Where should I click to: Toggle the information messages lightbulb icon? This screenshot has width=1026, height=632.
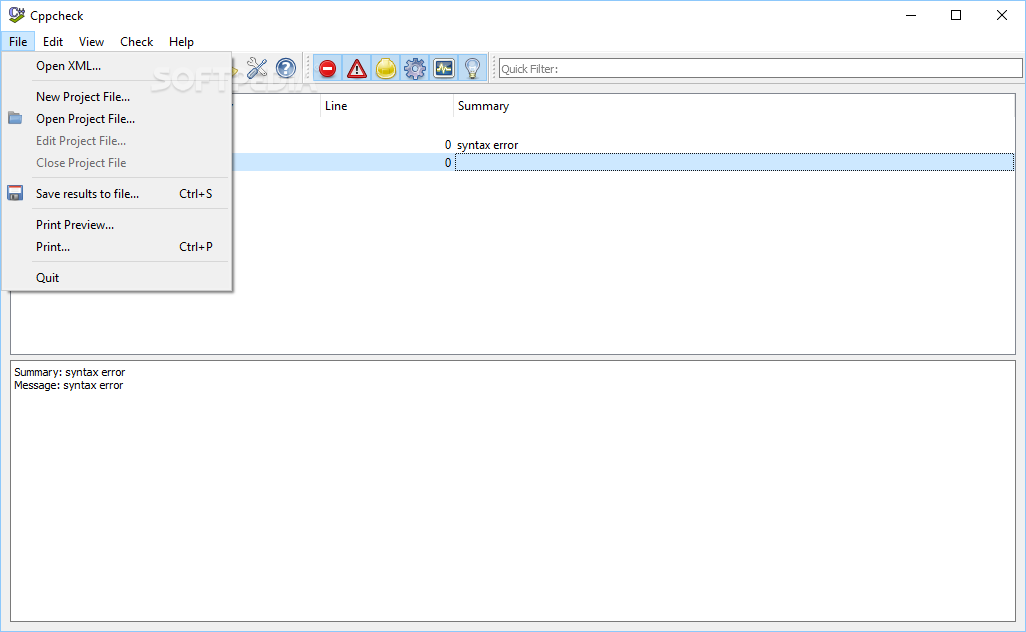click(472, 68)
